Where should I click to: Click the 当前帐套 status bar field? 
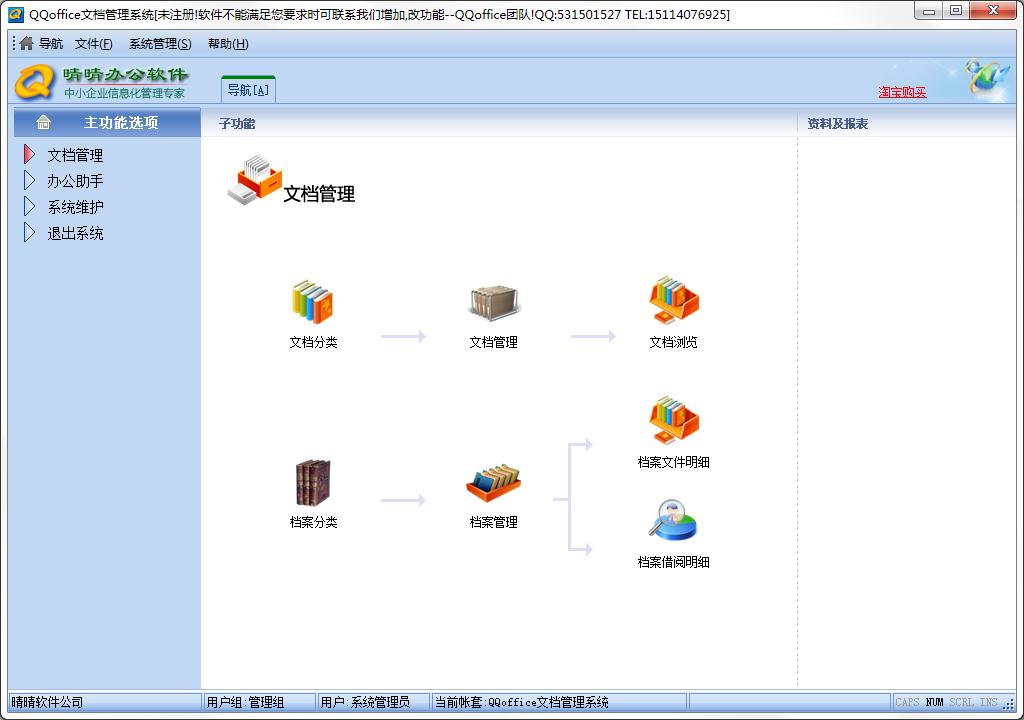[558, 702]
